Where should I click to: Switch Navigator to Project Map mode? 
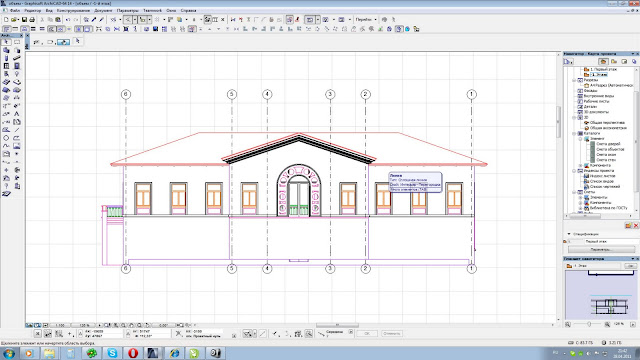[x=603, y=62]
